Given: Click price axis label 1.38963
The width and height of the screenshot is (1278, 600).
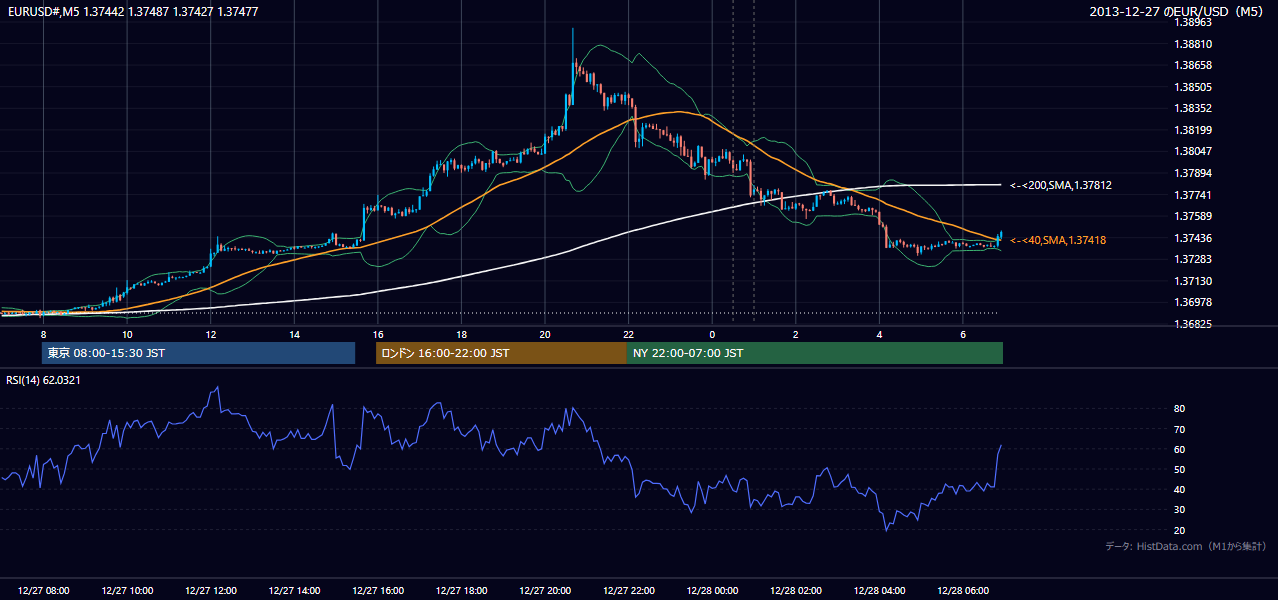Looking at the screenshot, I should [x=1193, y=23].
